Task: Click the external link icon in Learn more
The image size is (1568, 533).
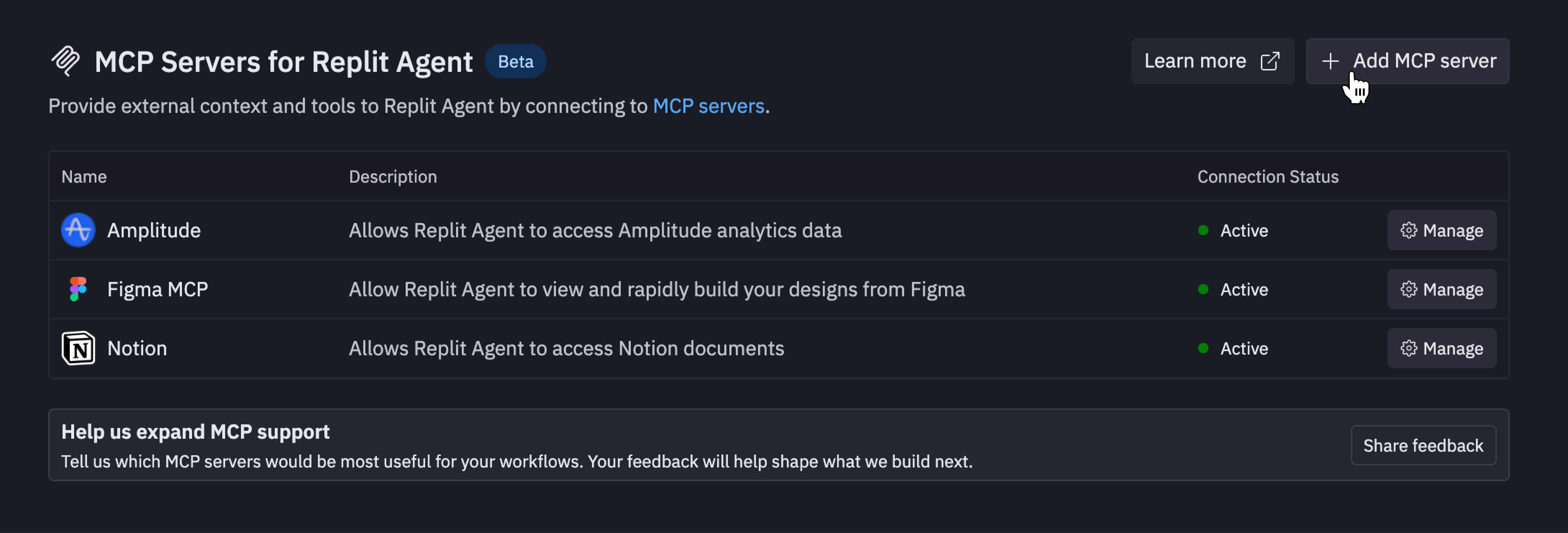Action: click(1270, 61)
